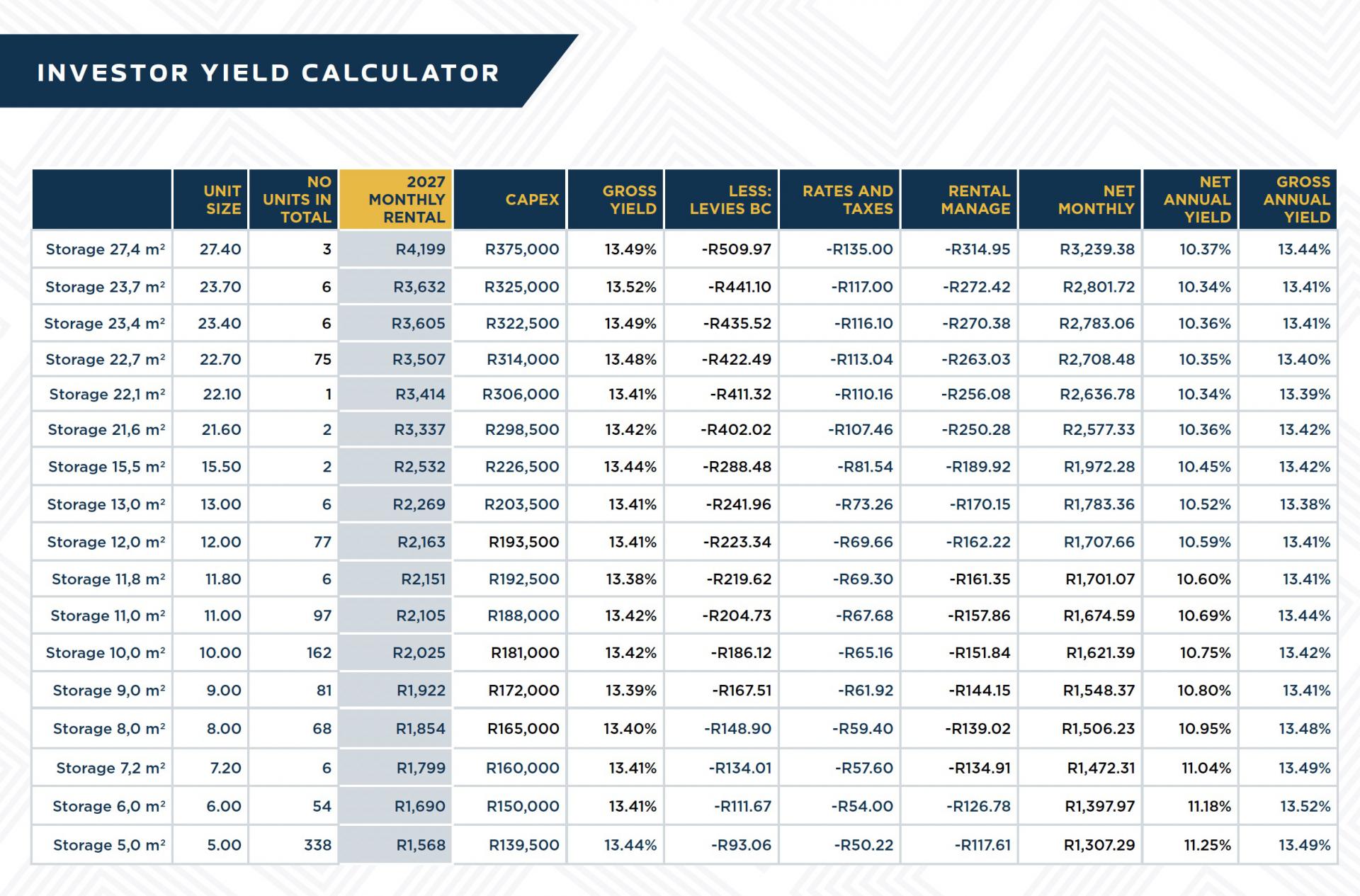1360x896 pixels.
Task: Select the R139,500 capex cell
Action: tap(523, 845)
